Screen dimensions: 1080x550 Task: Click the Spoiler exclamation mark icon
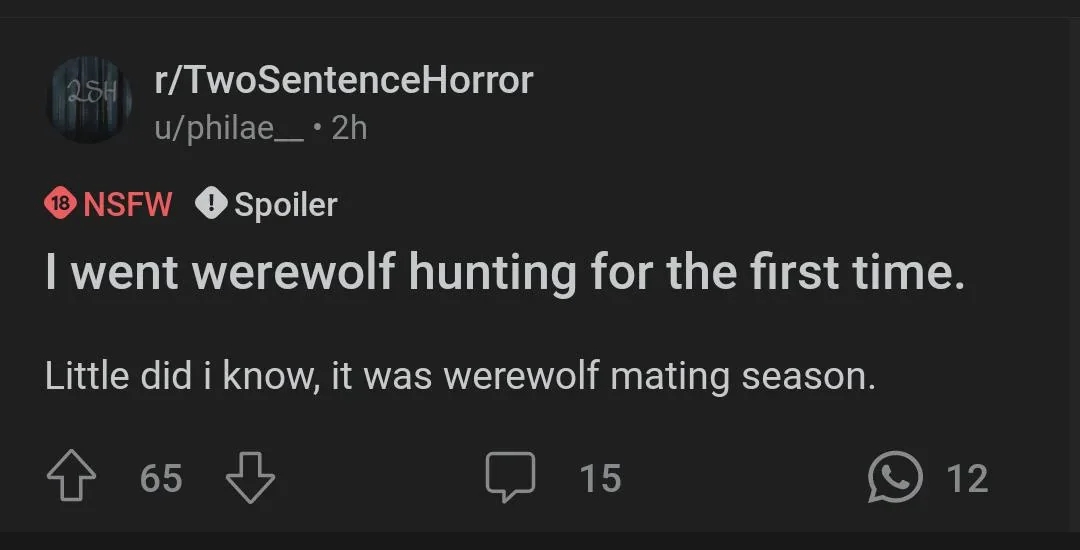[x=211, y=204]
